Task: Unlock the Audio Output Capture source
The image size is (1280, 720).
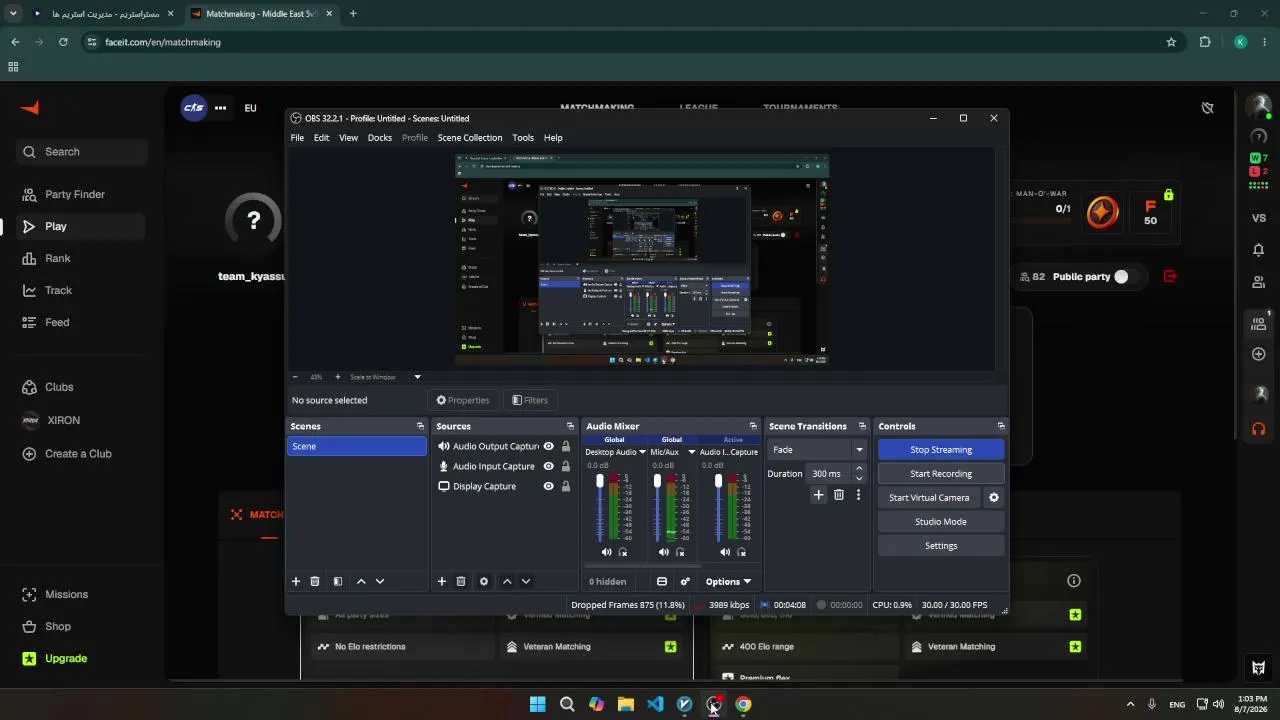Action: tap(566, 446)
